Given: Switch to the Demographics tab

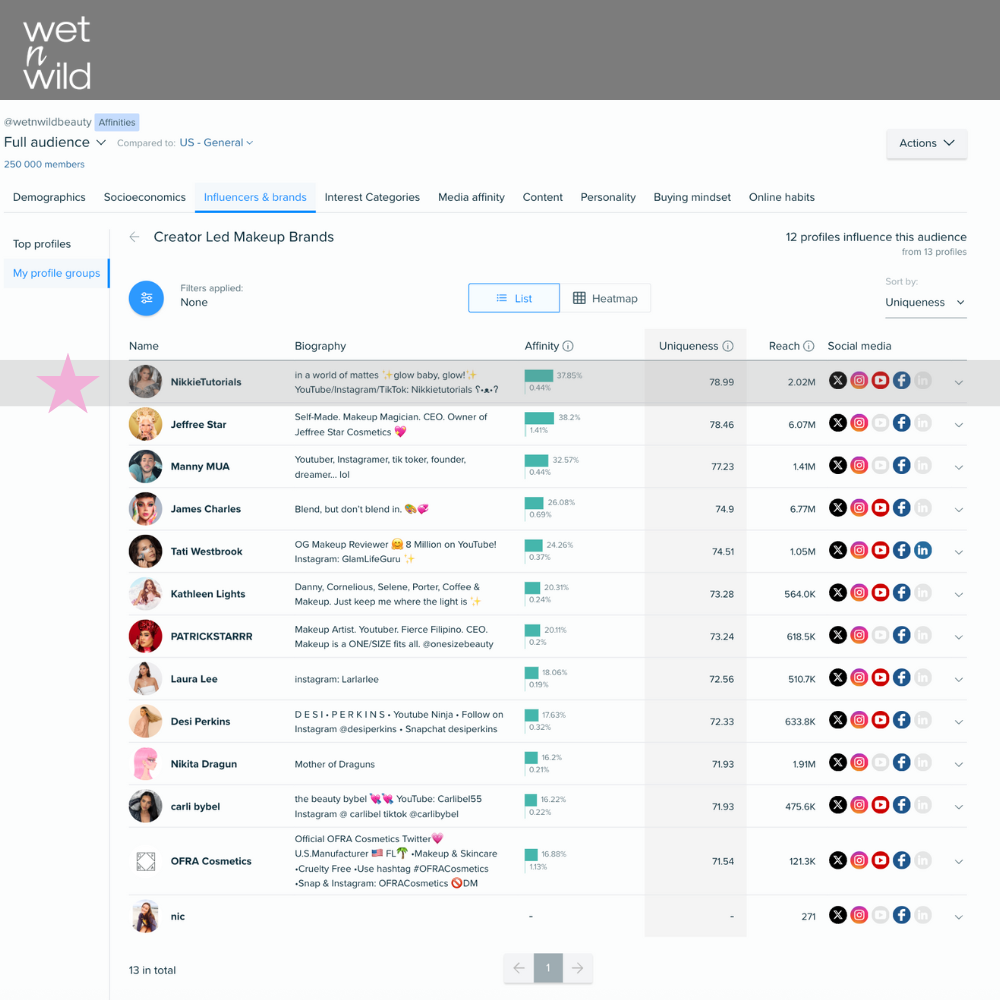Looking at the screenshot, I should [49, 197].
